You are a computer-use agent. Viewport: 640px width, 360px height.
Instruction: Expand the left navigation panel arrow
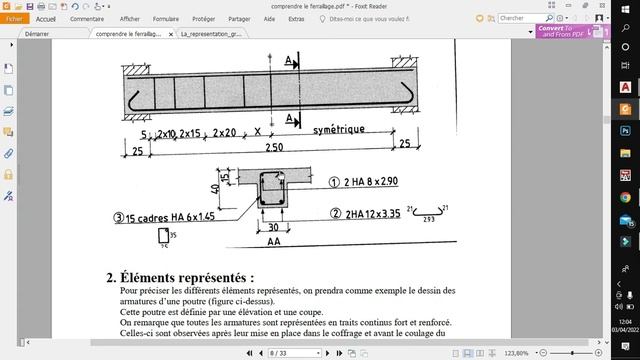pos(11,44)
